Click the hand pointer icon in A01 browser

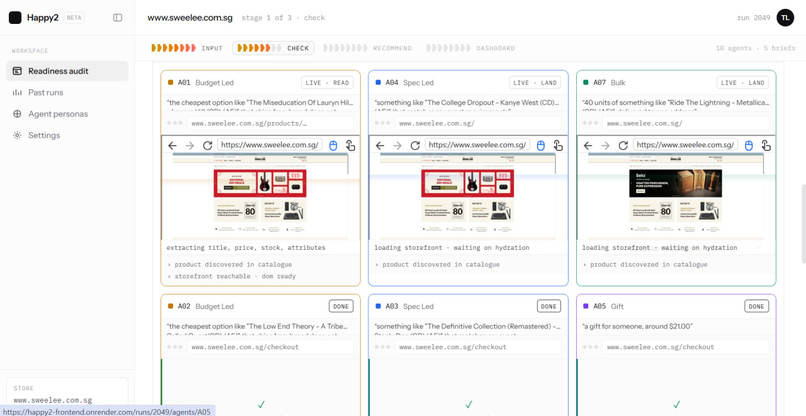350,146
